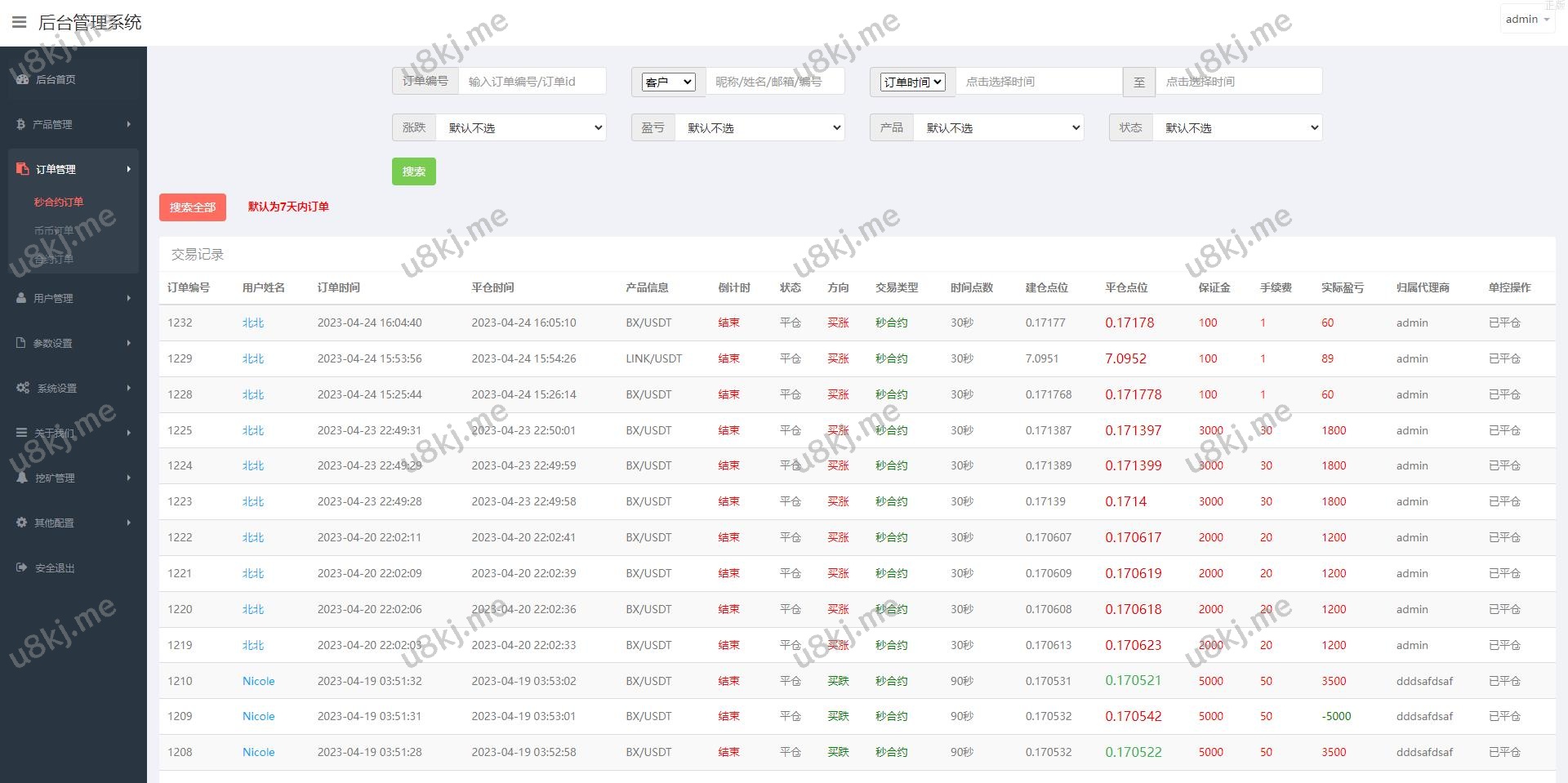Click the bell icon beside 挖矿管理
Image resolution: width=1568 pixels, height=783 pixels.
[22, 478]
